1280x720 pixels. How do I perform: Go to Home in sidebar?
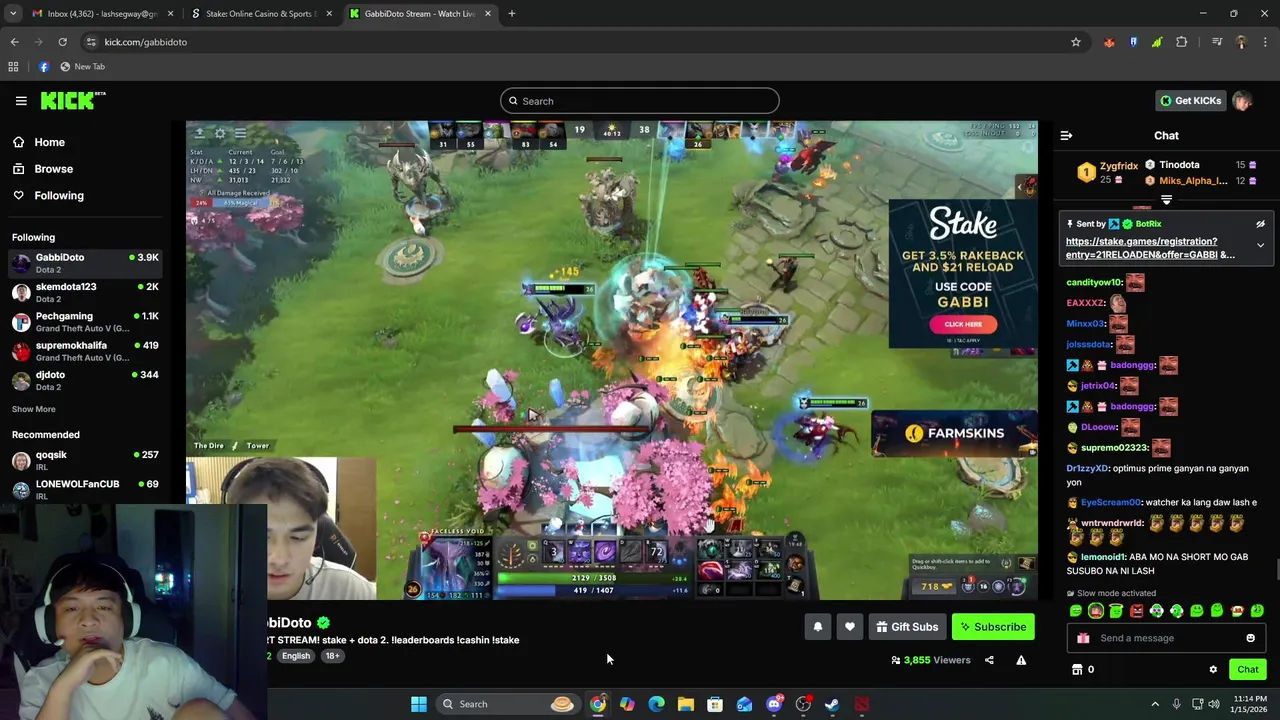click(x=49, y=142)
